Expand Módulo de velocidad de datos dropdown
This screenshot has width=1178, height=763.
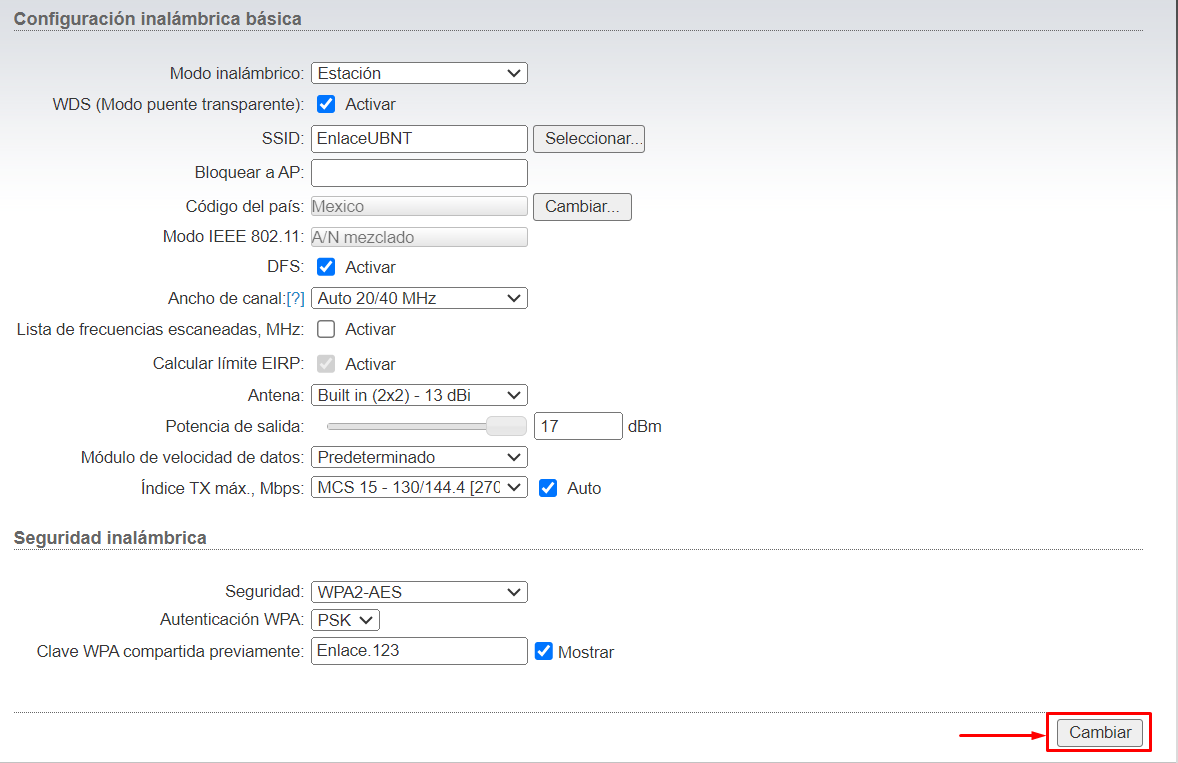419,457
